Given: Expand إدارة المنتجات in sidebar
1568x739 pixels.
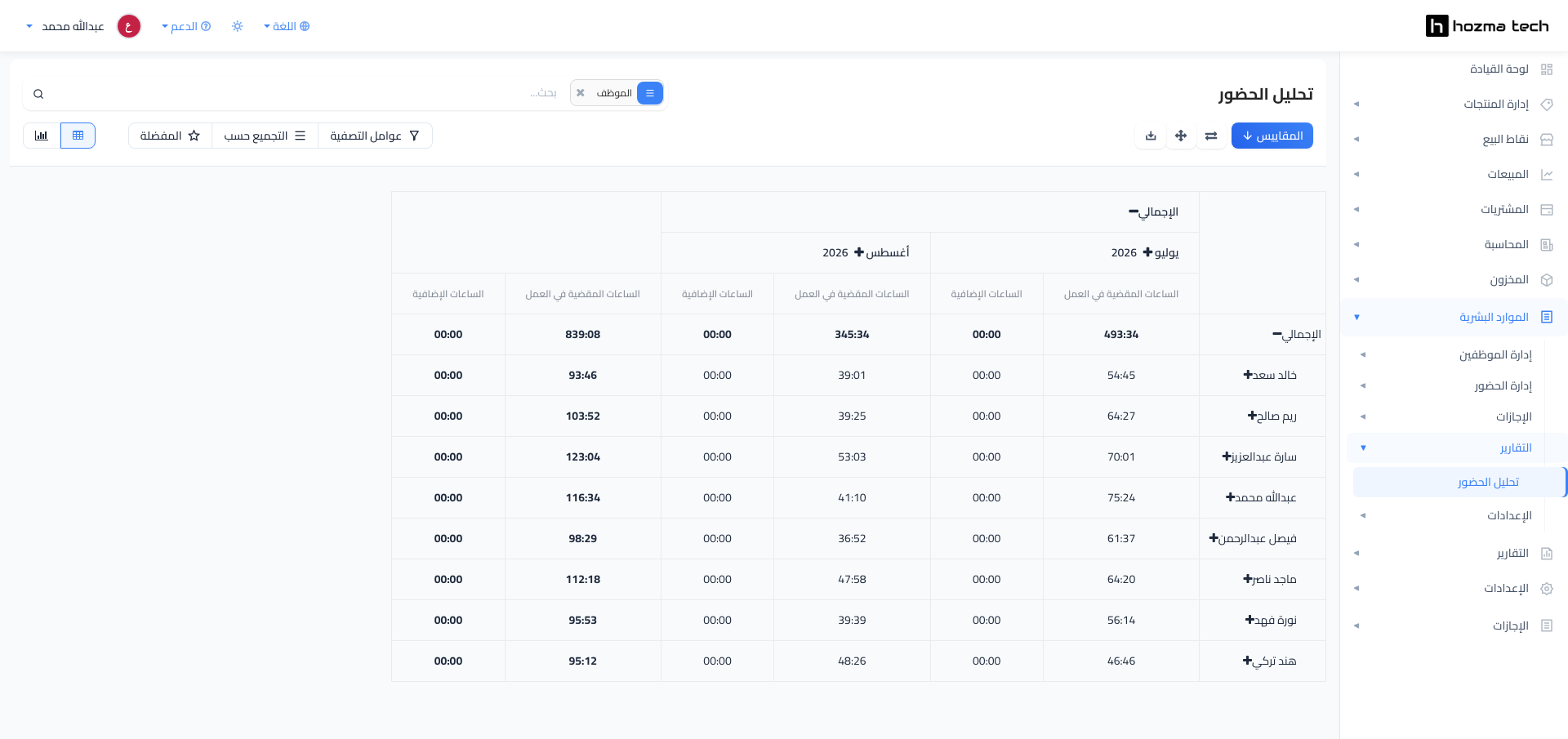Looking at the screenshot, I should tap(1454, 105).
